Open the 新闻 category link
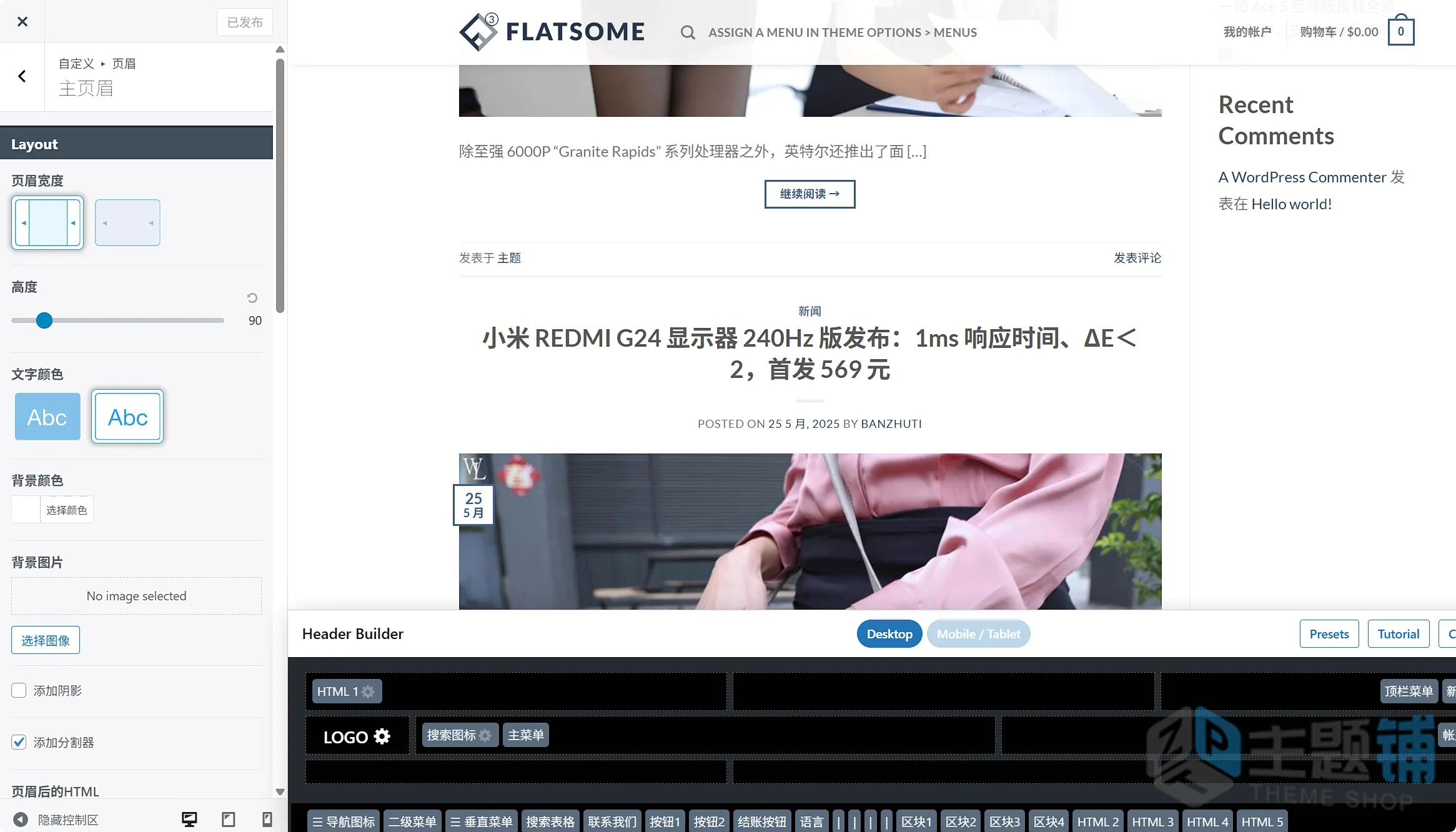The width and height of the screenshot is (1456, 832). 810,311
